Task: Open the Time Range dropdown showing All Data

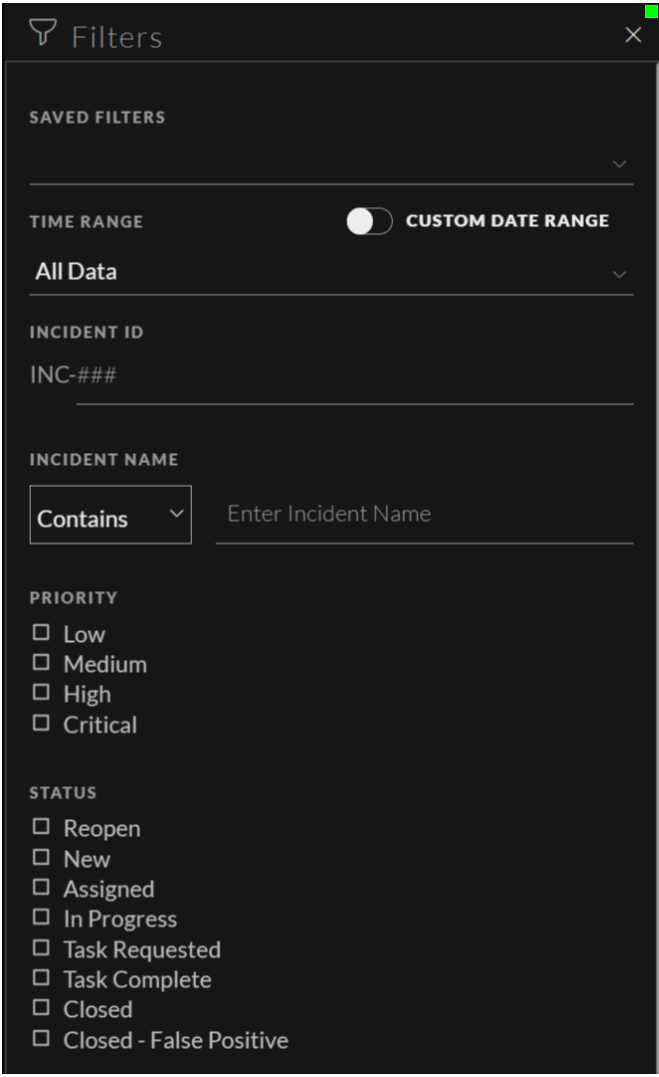Action: pyautogui.click(x=330, y=271)
